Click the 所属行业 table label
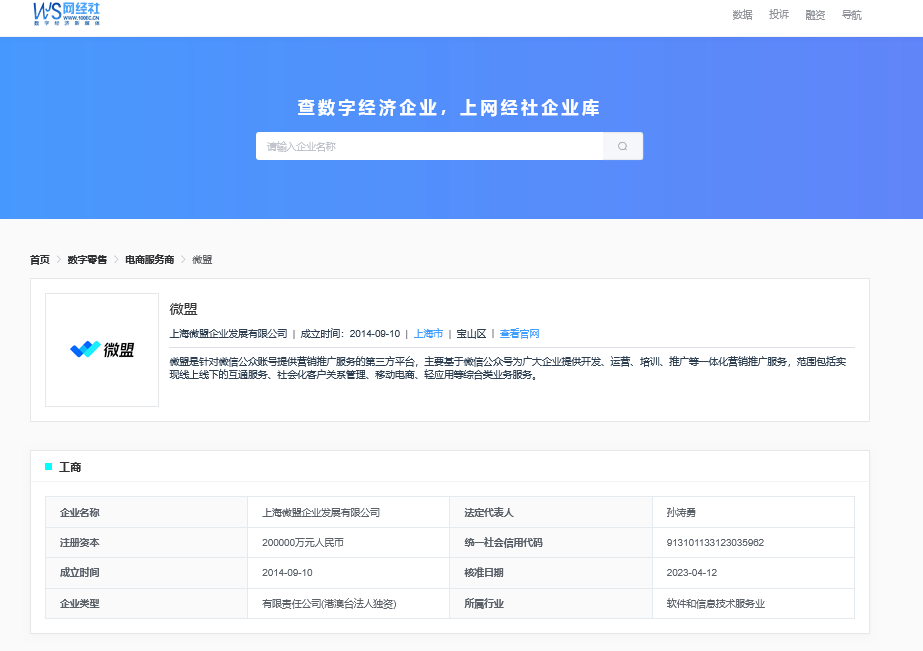Image resolution: width=923 pixels, height=651 pixels. 484,604
